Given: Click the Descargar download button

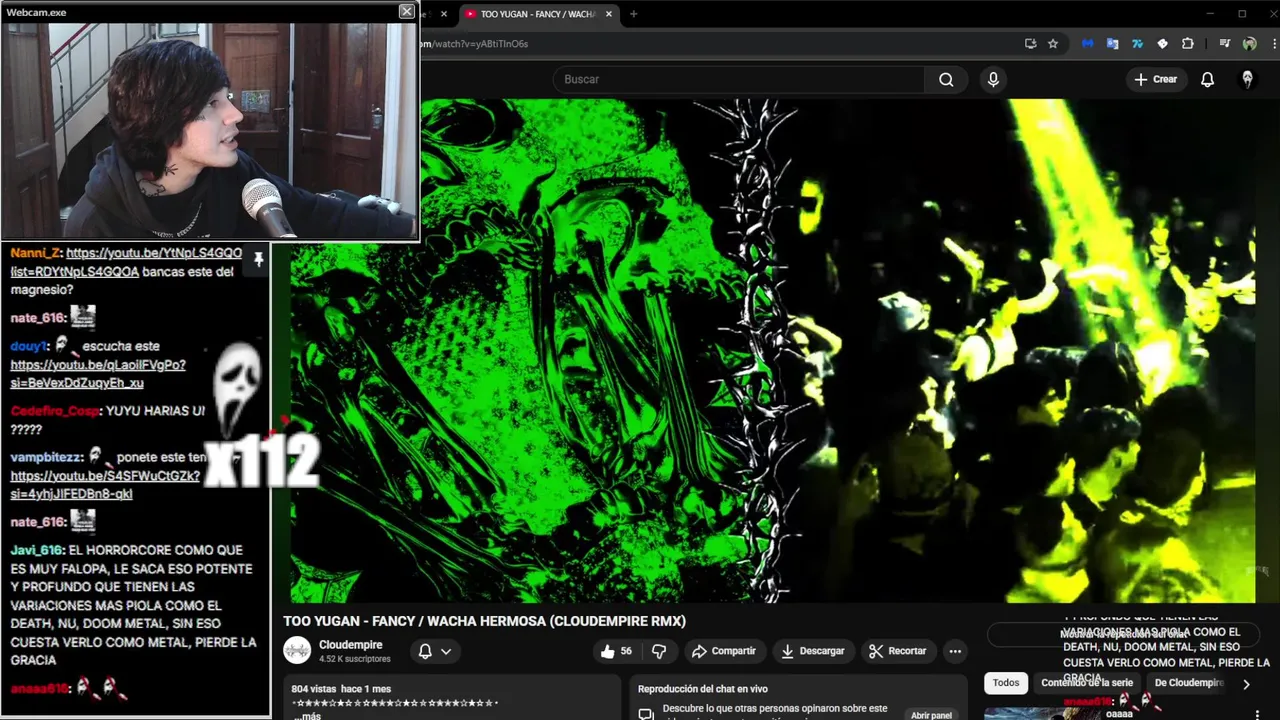Looking at the screenshot, I should tap(812, 651).
